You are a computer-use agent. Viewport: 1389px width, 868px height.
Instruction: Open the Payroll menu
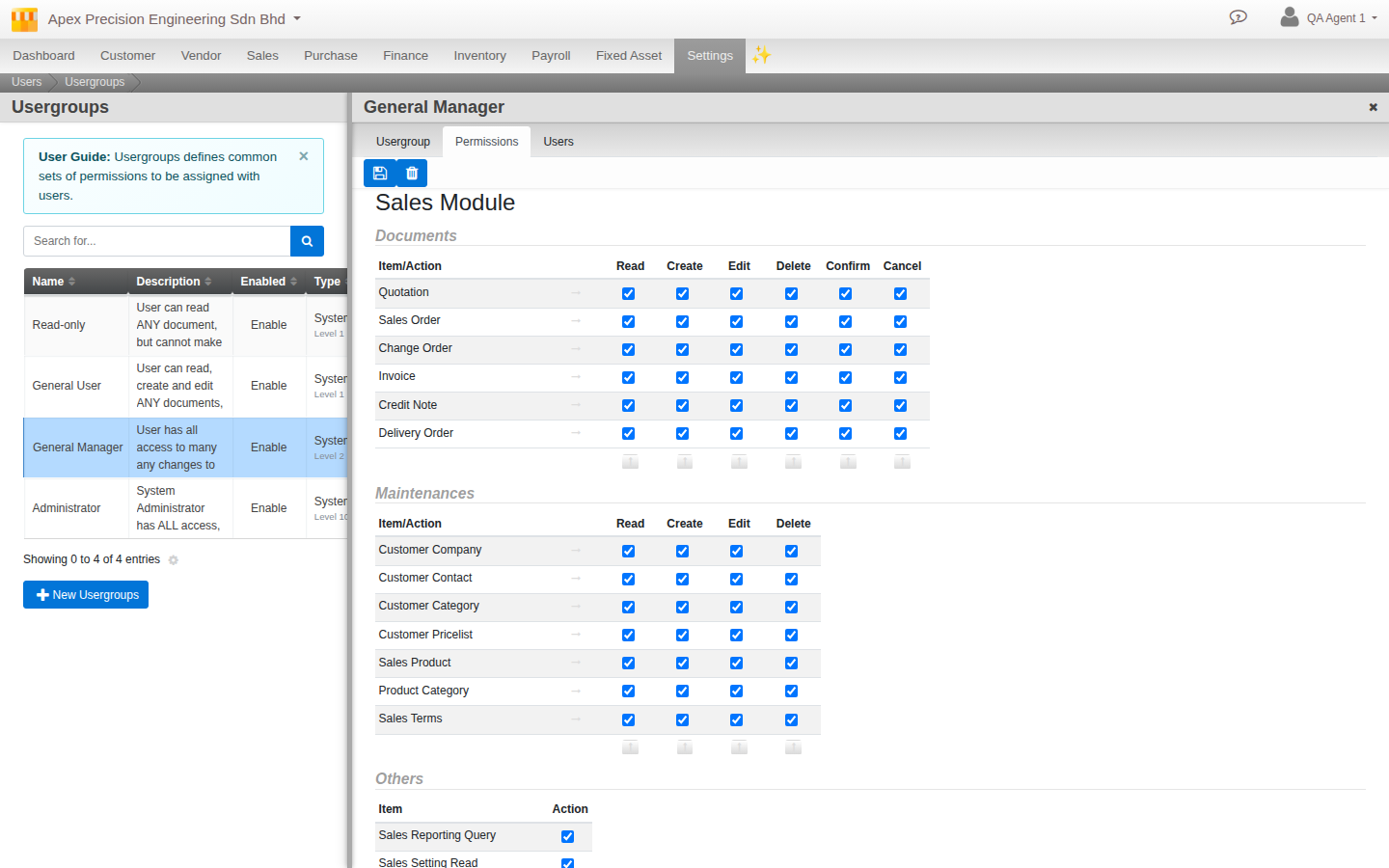pos(551,56)
